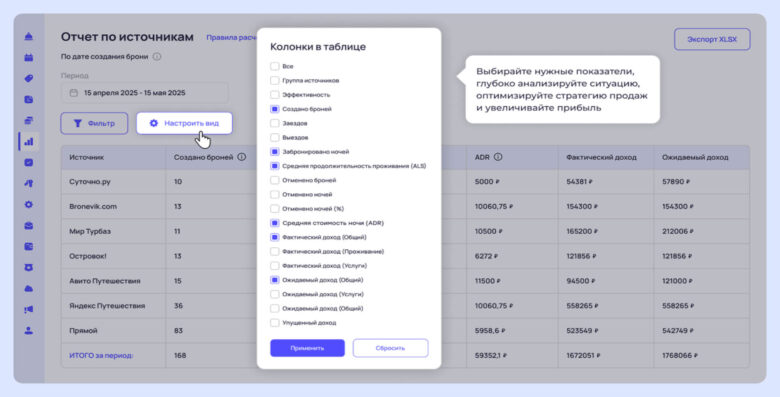This screenshot has height=397, width=780.
Task: Select the Яндекс Путешествия source row
Action: [x=107, y=306]
